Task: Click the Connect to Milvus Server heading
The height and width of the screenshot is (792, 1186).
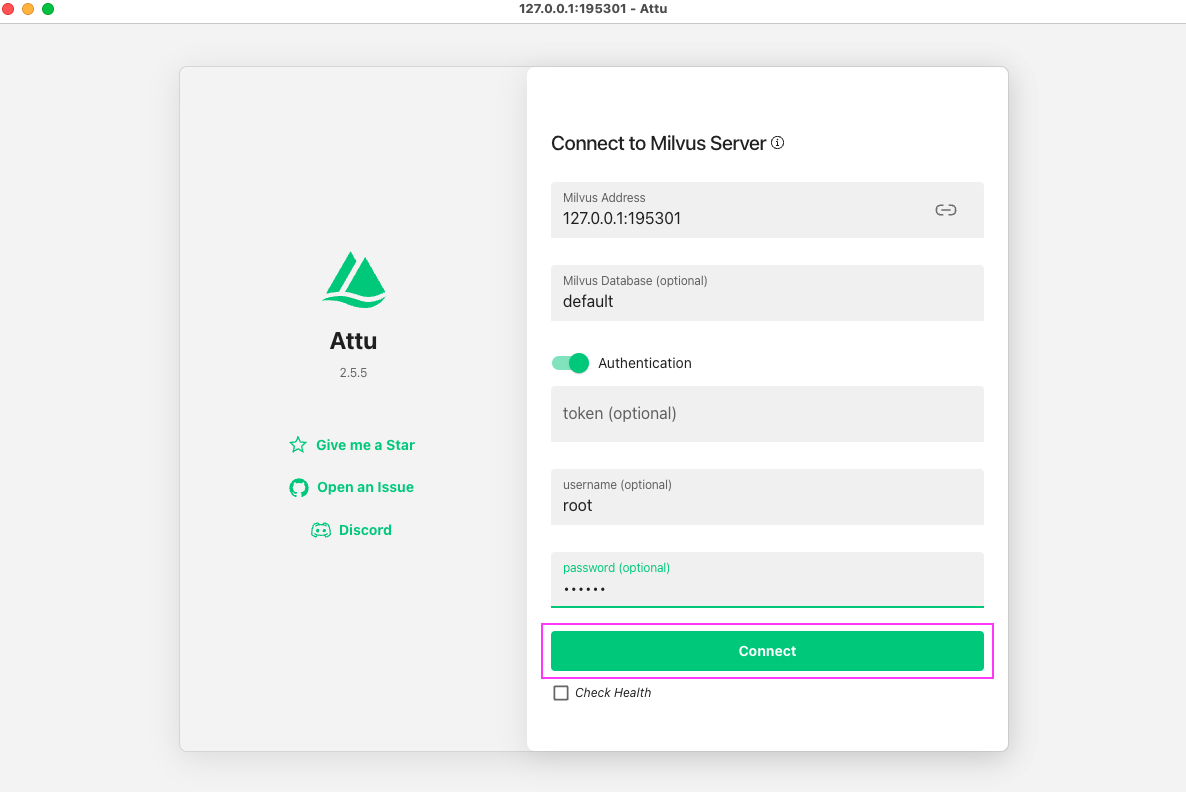Action: click(x=658, y=144)
